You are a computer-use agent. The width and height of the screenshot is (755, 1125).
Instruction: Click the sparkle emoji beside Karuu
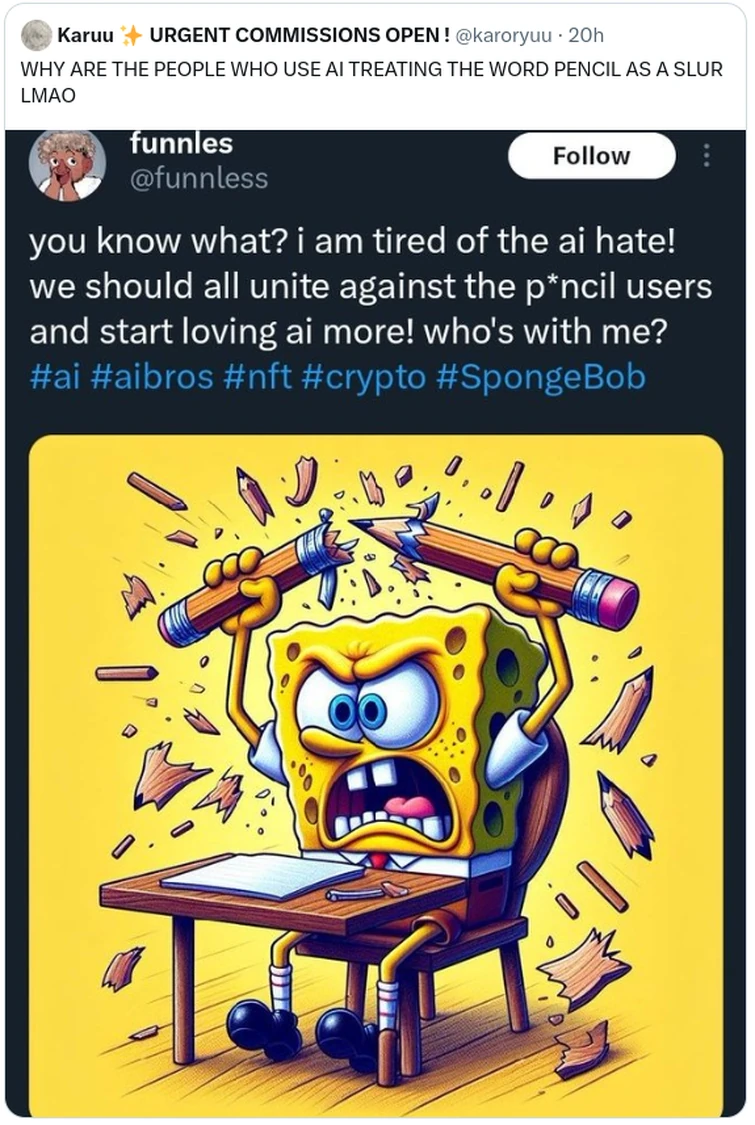click(132, 36)
